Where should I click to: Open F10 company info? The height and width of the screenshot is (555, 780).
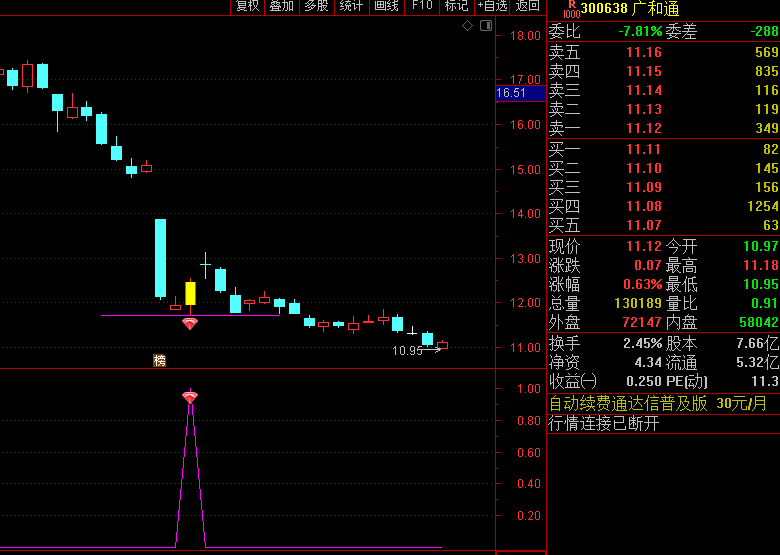tap(422, 6)
